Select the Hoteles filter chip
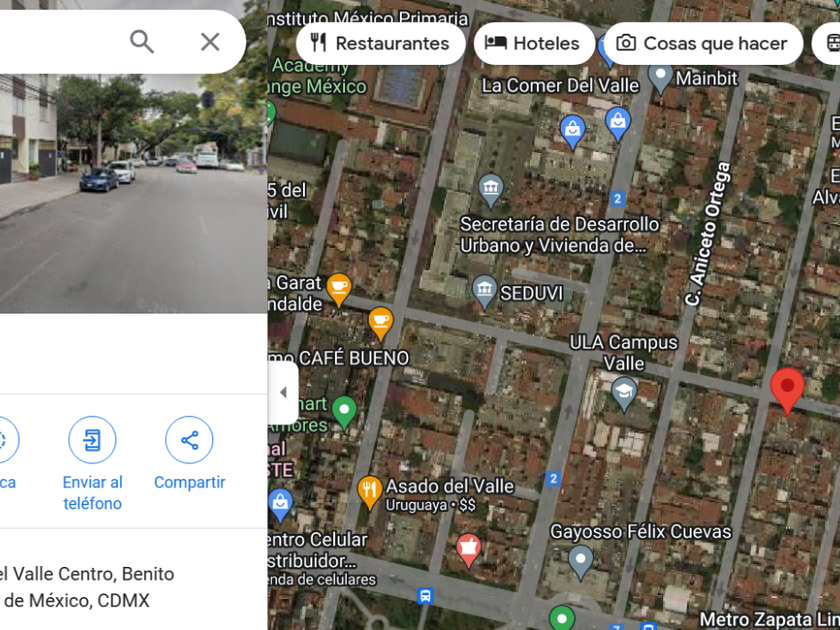 click(534, 43)
